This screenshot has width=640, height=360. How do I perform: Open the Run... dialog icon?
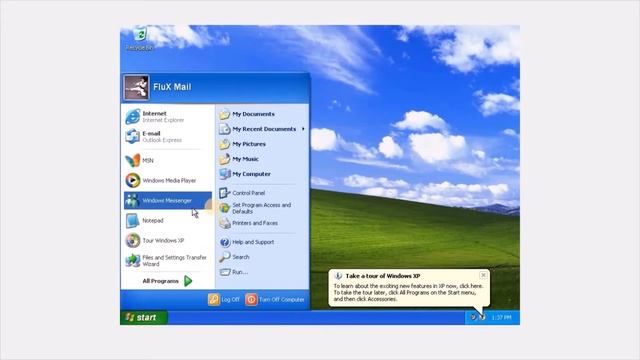coord(224,272)
